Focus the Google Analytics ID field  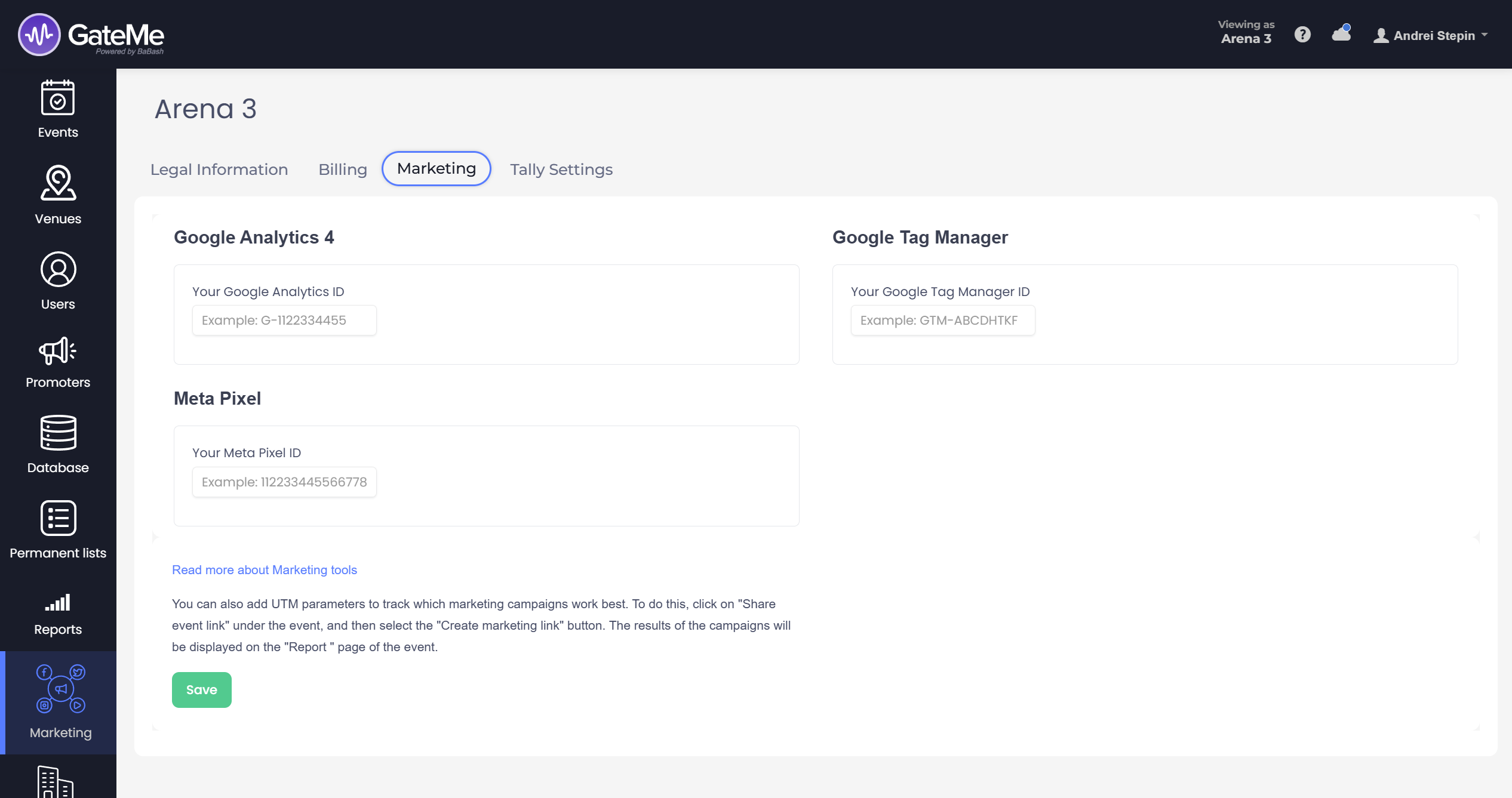coord(284,321)
